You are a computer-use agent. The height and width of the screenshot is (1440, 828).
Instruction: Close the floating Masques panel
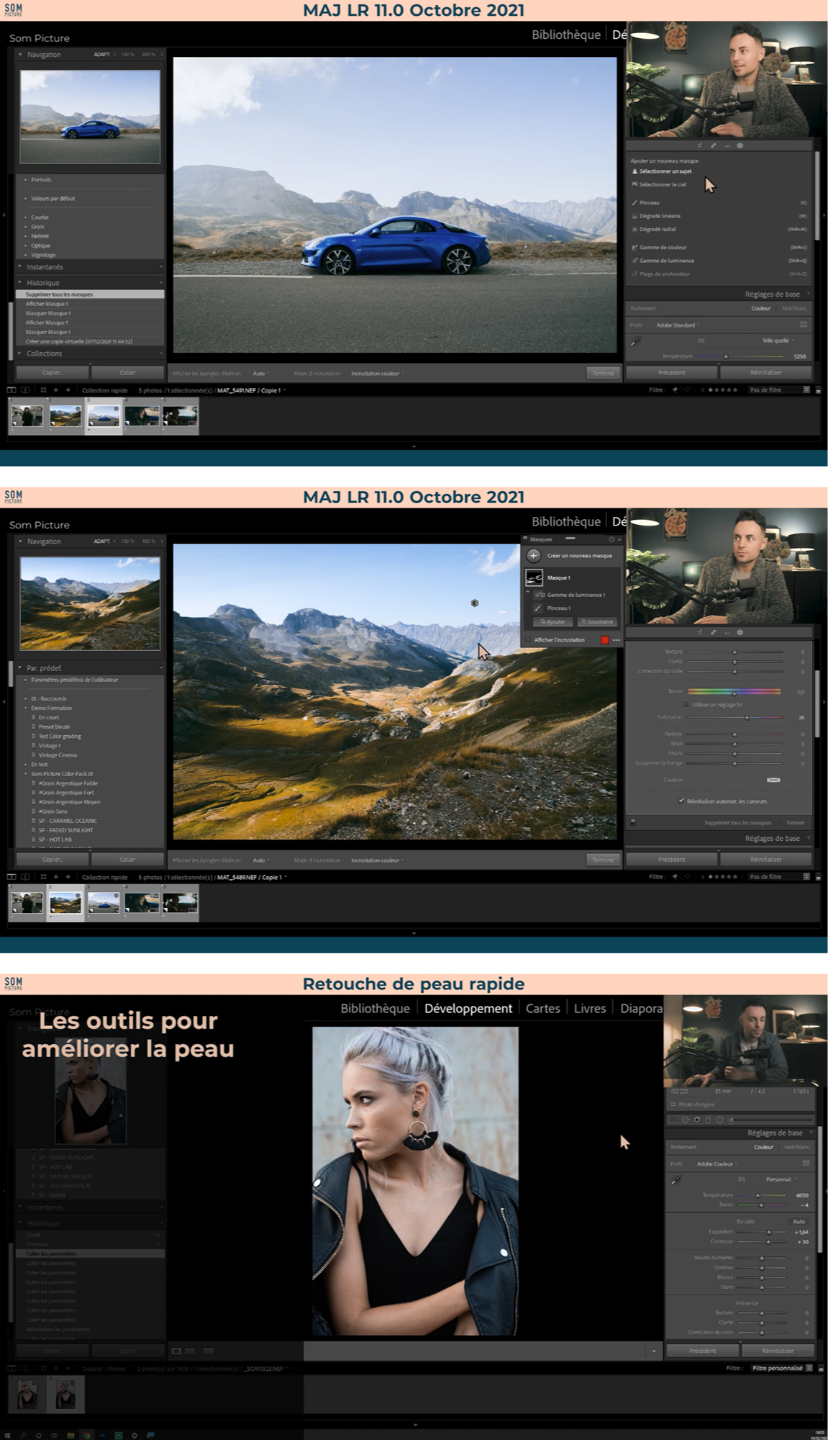[619, 539]
